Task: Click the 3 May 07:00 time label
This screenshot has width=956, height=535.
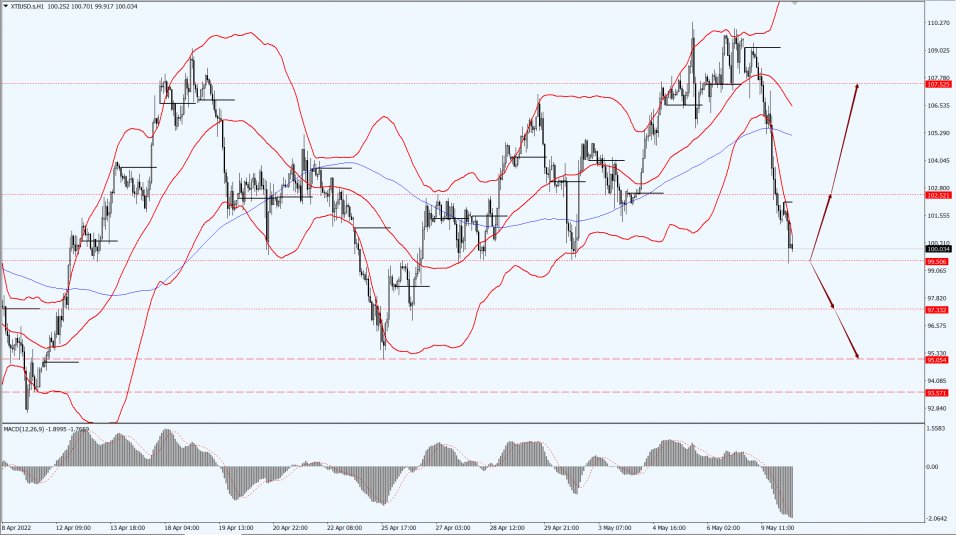Action: coord(615,527)
